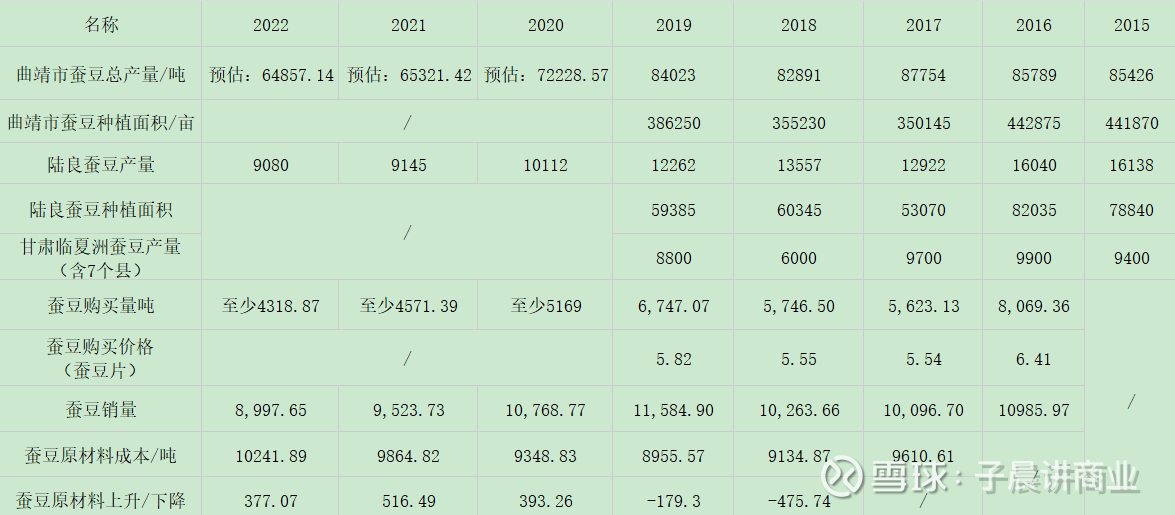Select the cell 10241.89
1175x515 pixels.
[x=271, y=456]
